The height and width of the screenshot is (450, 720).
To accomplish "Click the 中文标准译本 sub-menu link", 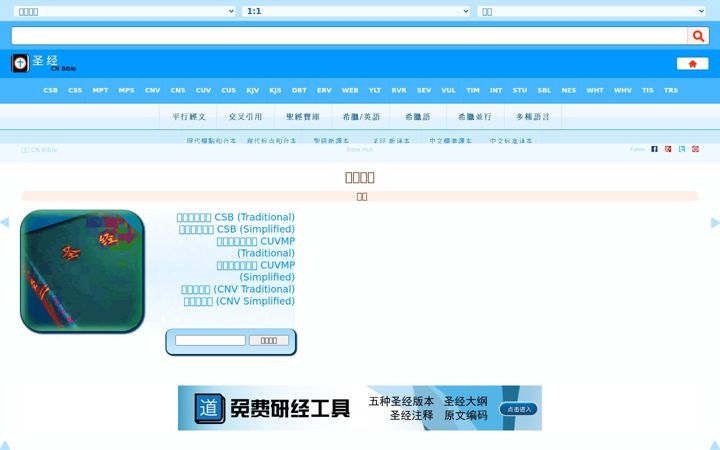I will (511, 141).
